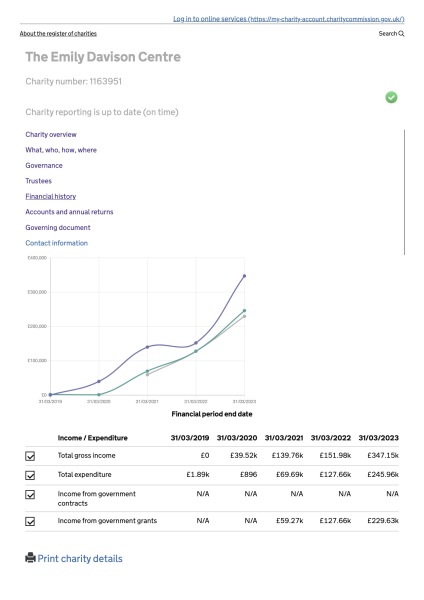The height and width of the screenshot is (600, 424).
Task: Uncheck Income from government grants checkbox
Action: pyautogui.click(x=30, y=521)
